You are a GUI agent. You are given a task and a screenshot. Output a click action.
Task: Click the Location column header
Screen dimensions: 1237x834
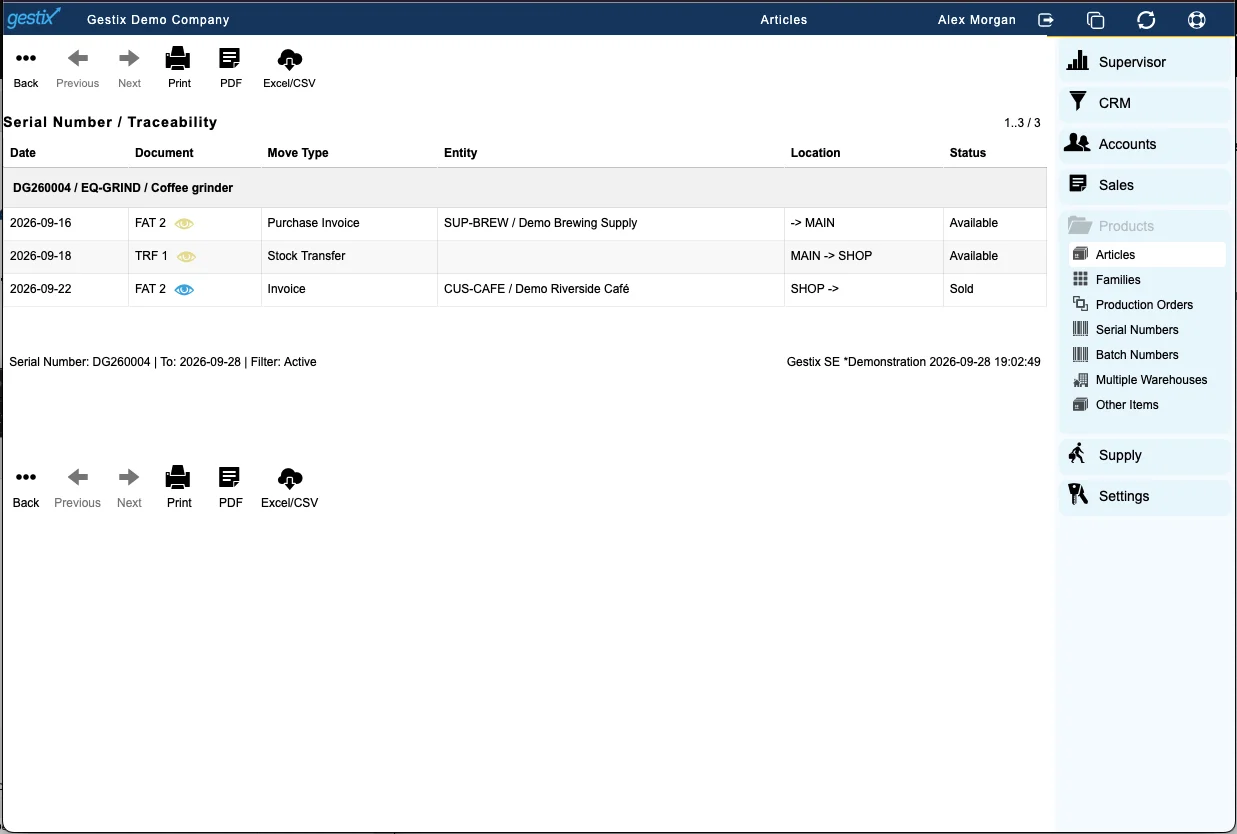coord(815,153)
